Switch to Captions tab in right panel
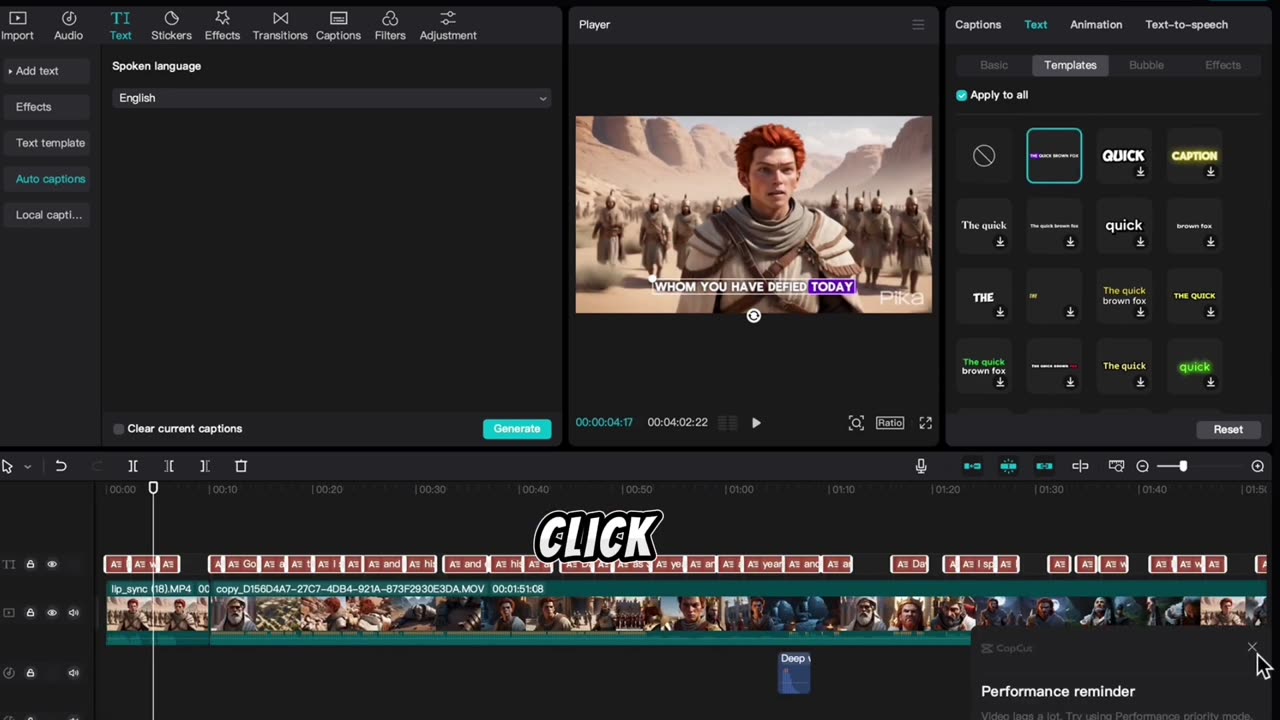The width and height of the screenshot is (1280, 720). pyautogui.click(x=978, y=25)
